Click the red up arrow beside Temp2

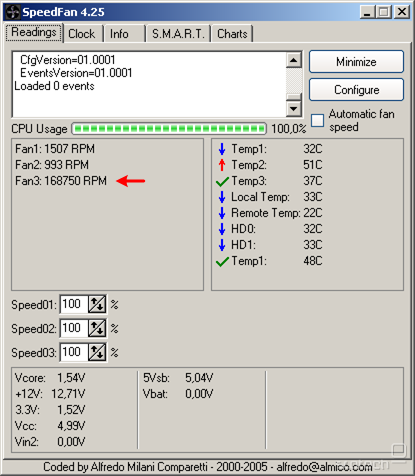point(222,165)
